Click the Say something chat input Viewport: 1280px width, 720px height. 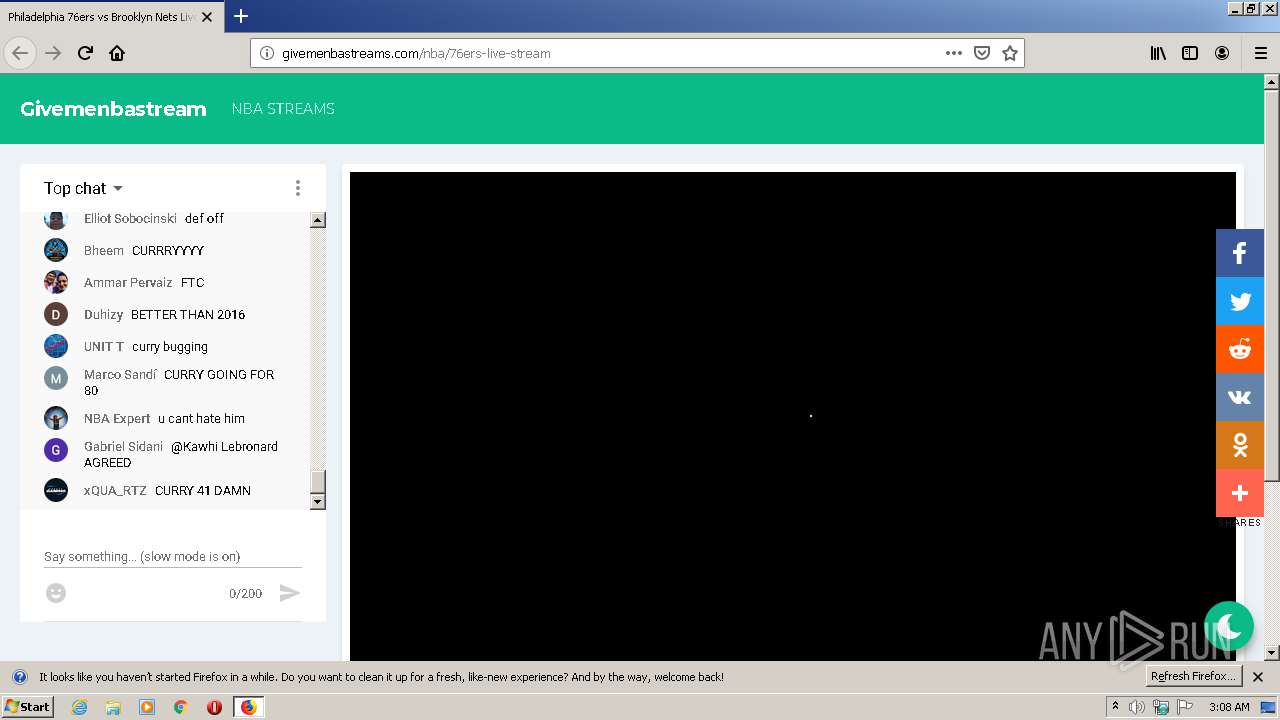click(x=173, y=556)
